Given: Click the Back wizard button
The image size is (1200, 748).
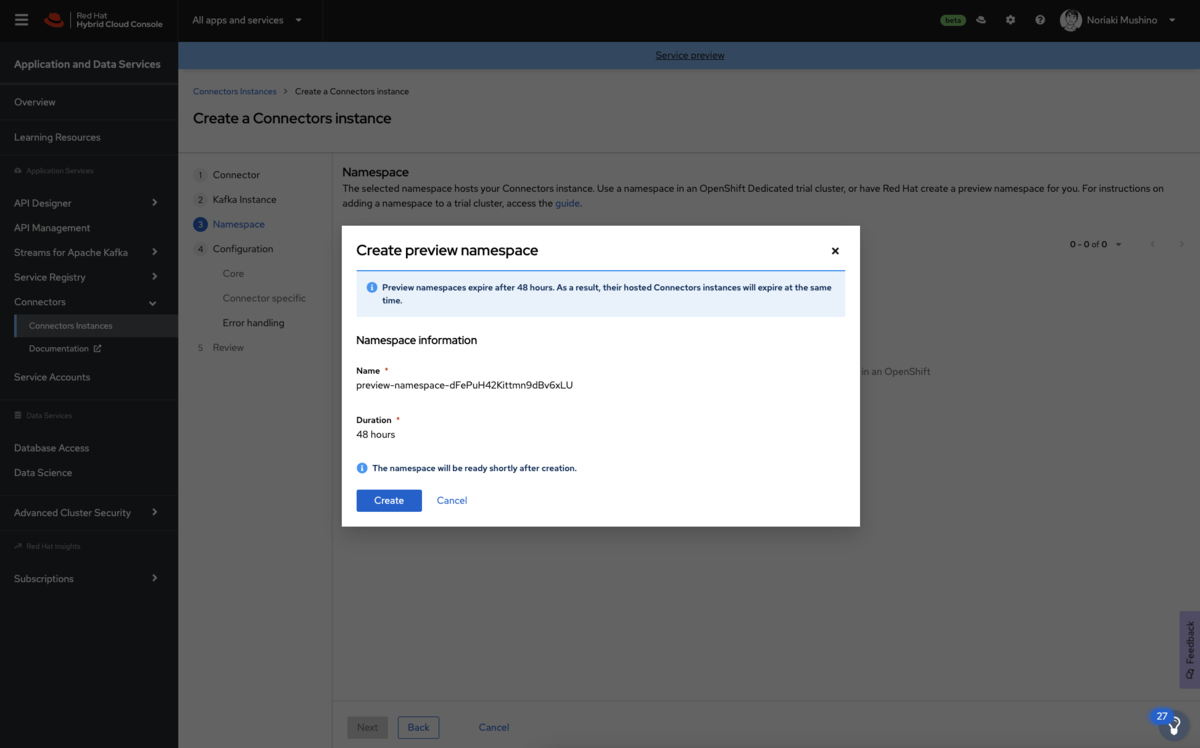Looking at the screenshot, I should pos(418,727).
